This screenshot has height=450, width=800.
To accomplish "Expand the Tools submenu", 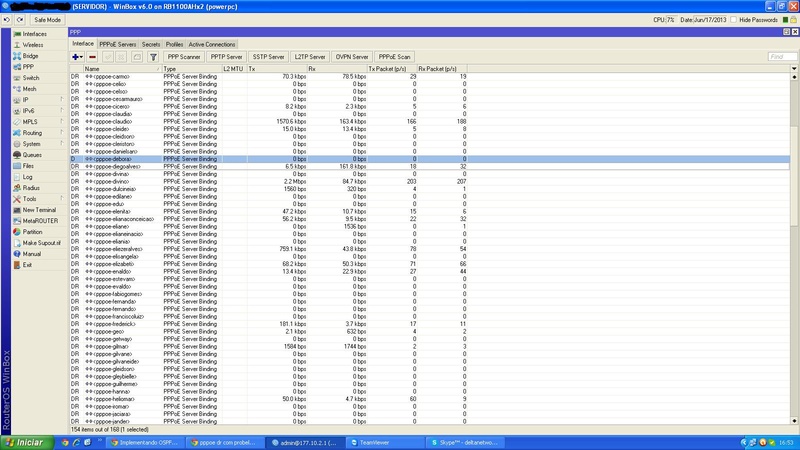I will tap(62, 199).
